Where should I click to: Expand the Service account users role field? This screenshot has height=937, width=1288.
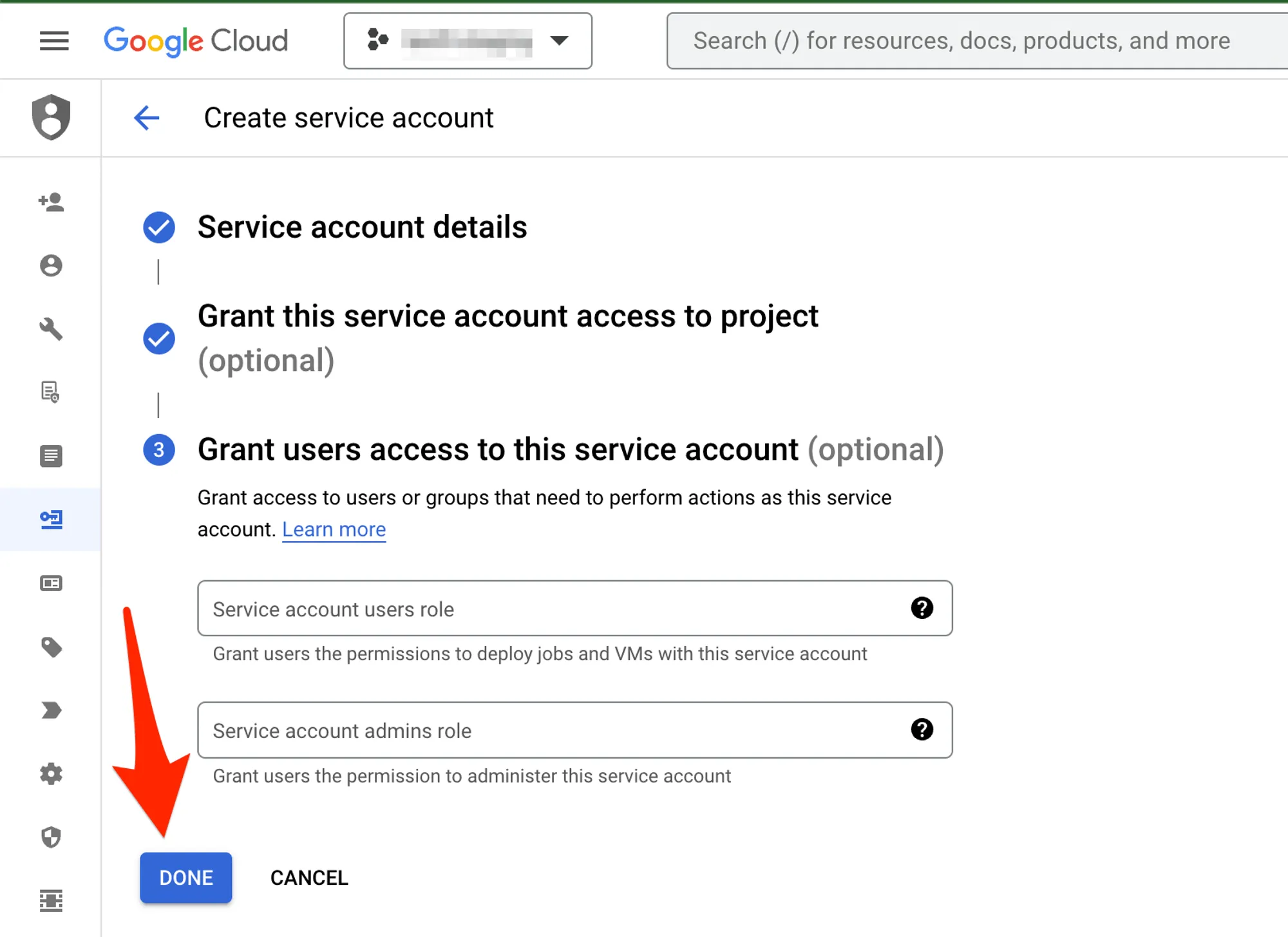[x=575, y=608]
